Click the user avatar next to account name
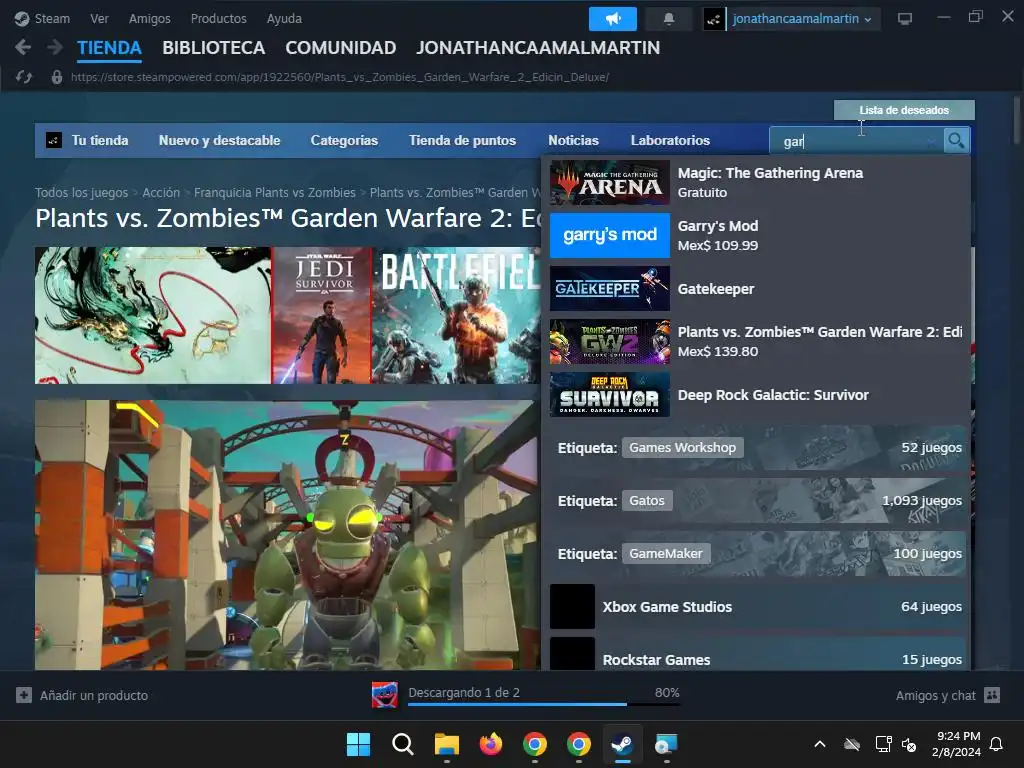The width and height of the screenshot is (1024, 768). [714, 19]
